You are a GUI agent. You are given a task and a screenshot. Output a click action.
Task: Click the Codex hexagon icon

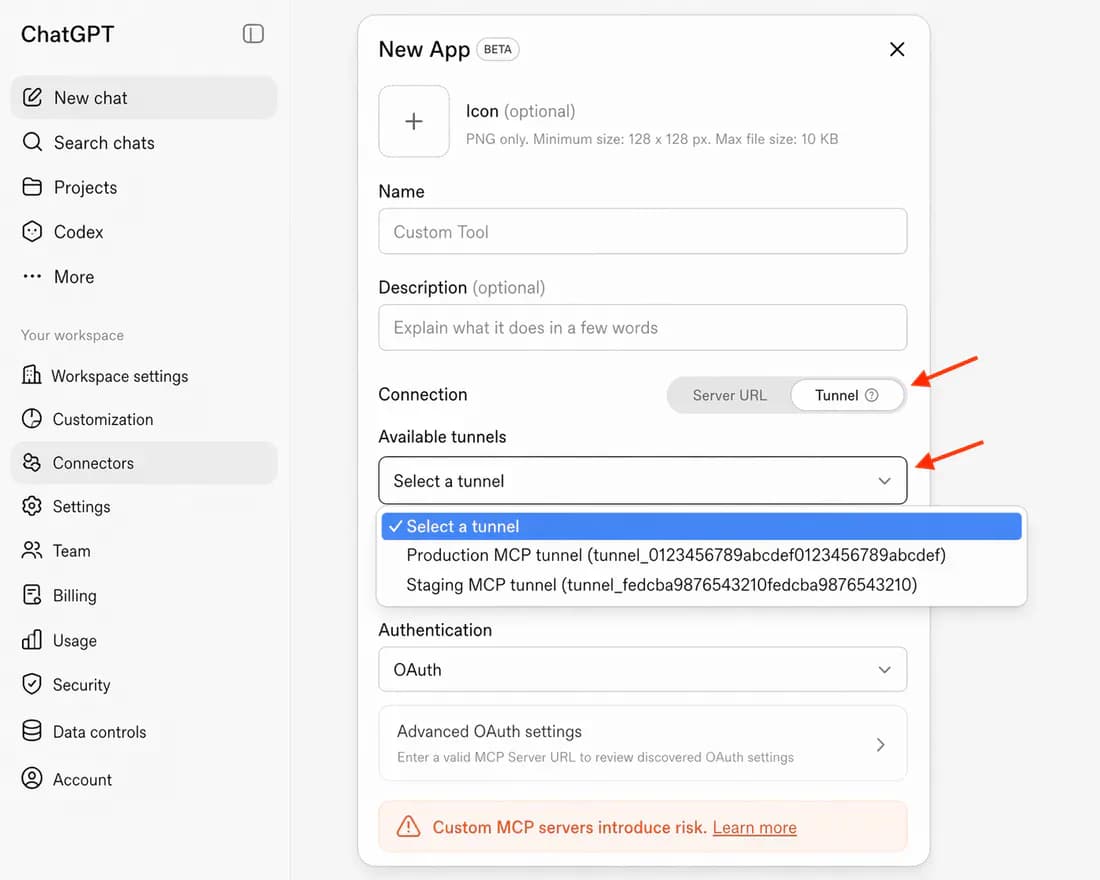click(32, 232)
